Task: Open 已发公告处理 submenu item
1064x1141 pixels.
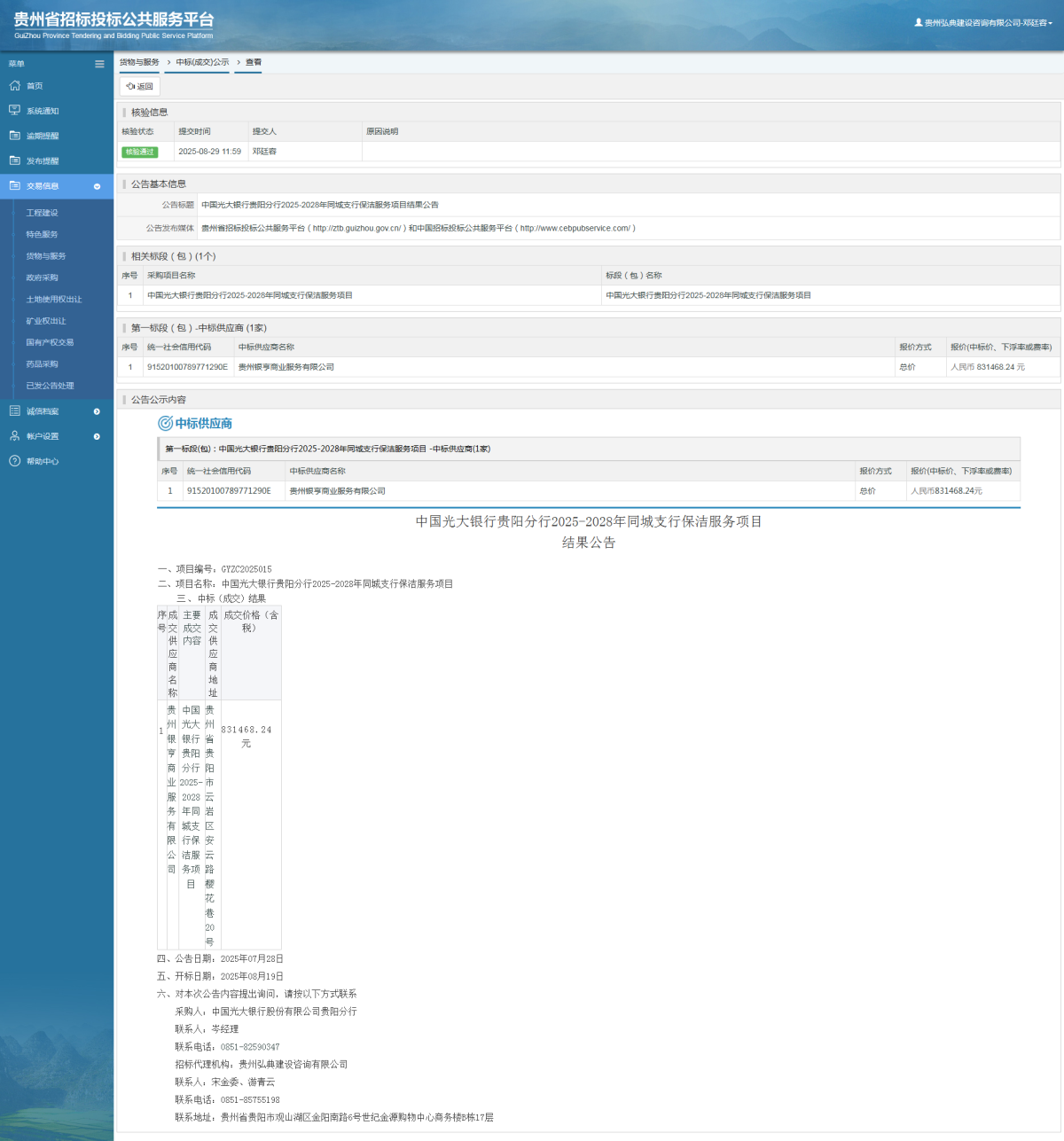Action: 50,386
